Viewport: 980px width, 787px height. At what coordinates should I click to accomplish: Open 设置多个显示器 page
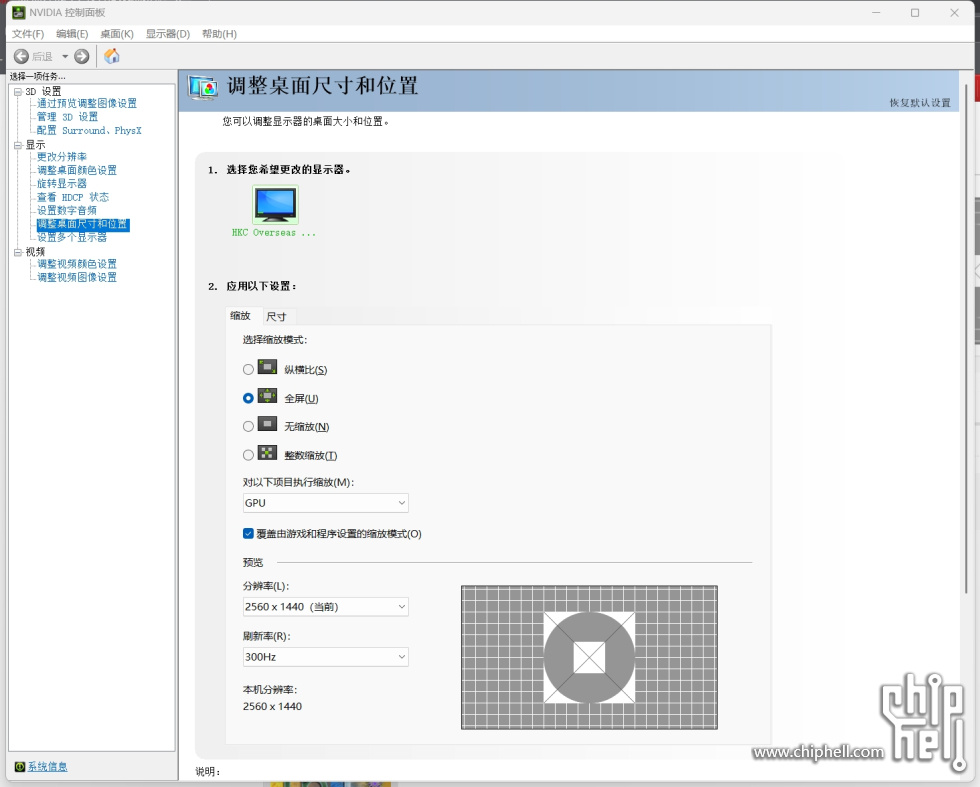[x=72, y=238]
